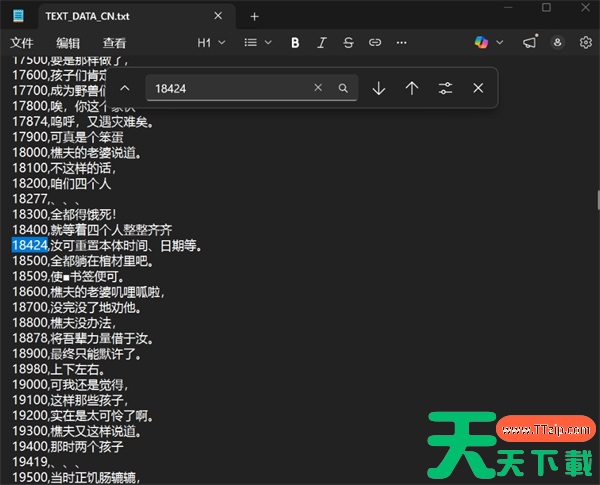Image resolution: width=600 pixels, height=485 pixels.
Task: Click line 18300,全都得饿死!
Action: tap(64, 214)
